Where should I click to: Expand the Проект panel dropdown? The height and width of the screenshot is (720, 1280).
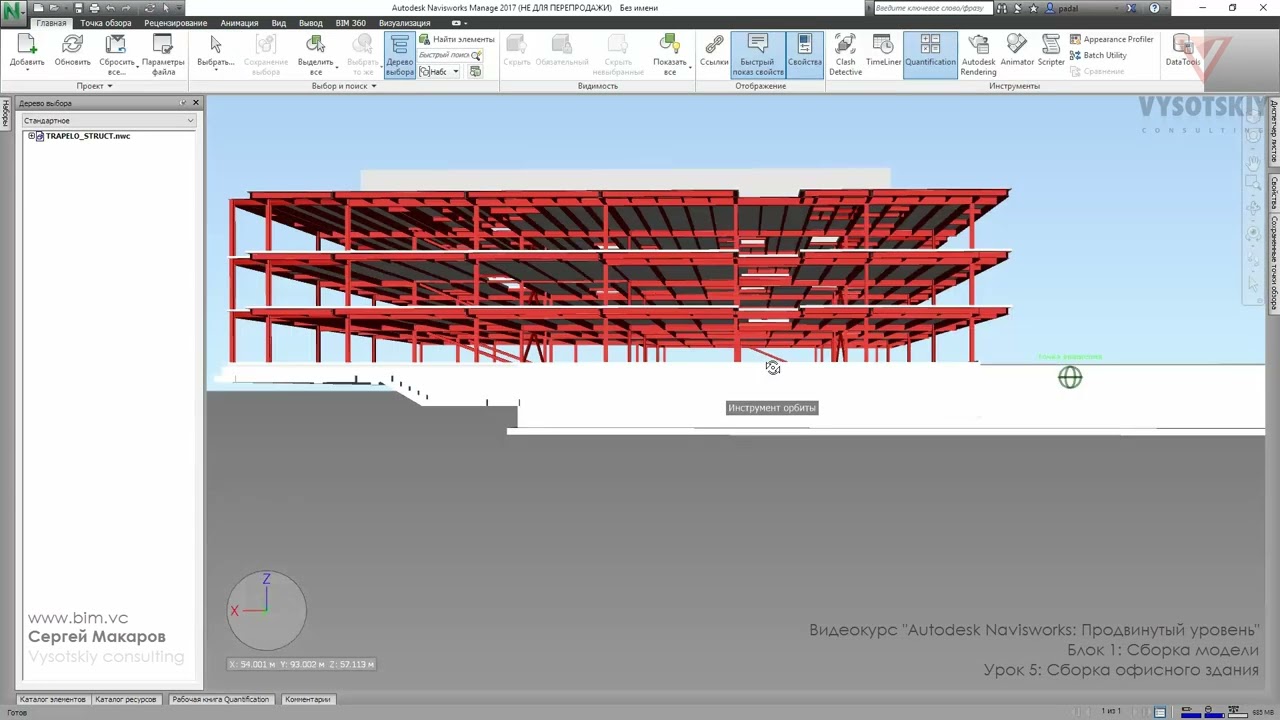[x=95, y=86]
